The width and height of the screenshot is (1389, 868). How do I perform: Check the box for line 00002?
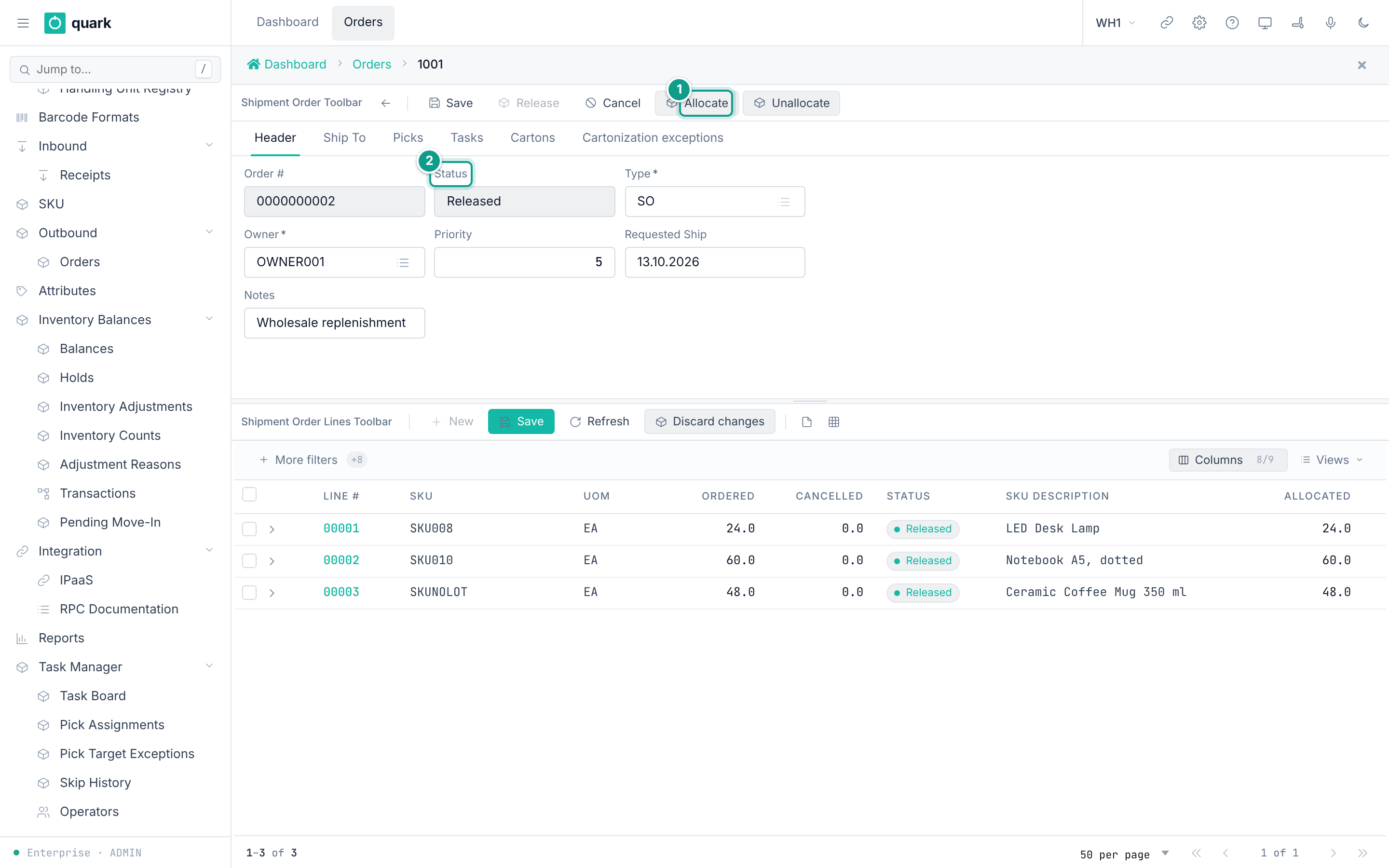coord(249,560)
